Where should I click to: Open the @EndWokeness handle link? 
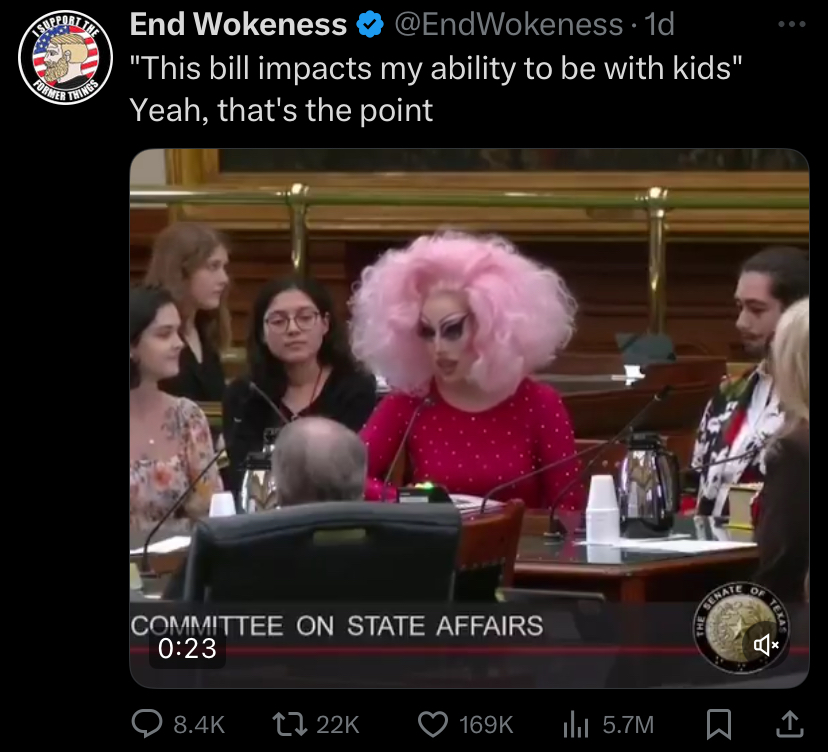(x=509, y=24)
